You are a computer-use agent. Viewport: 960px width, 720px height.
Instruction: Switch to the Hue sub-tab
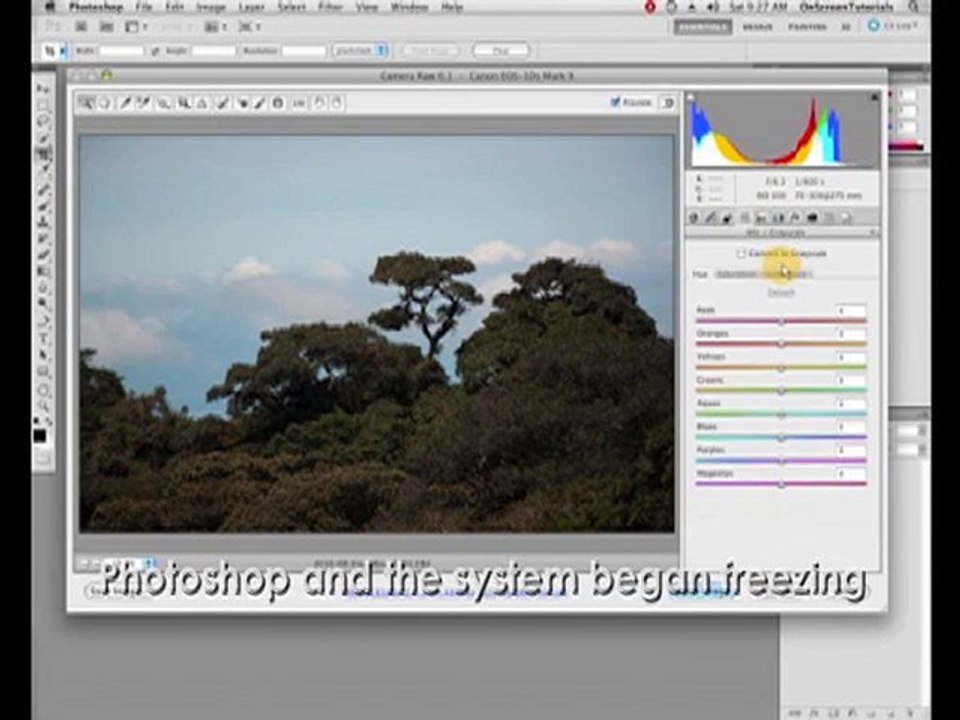pyautogui.click(x=700, y=274)
